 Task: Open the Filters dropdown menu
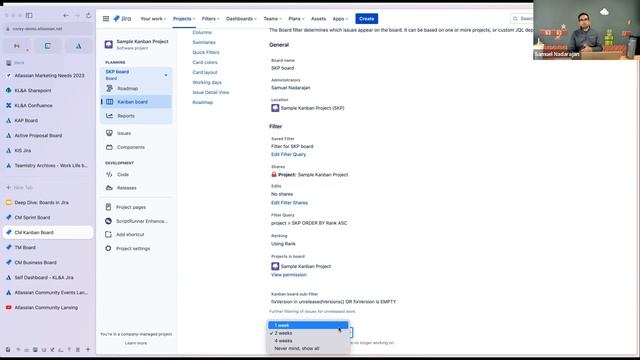(210, 19)
